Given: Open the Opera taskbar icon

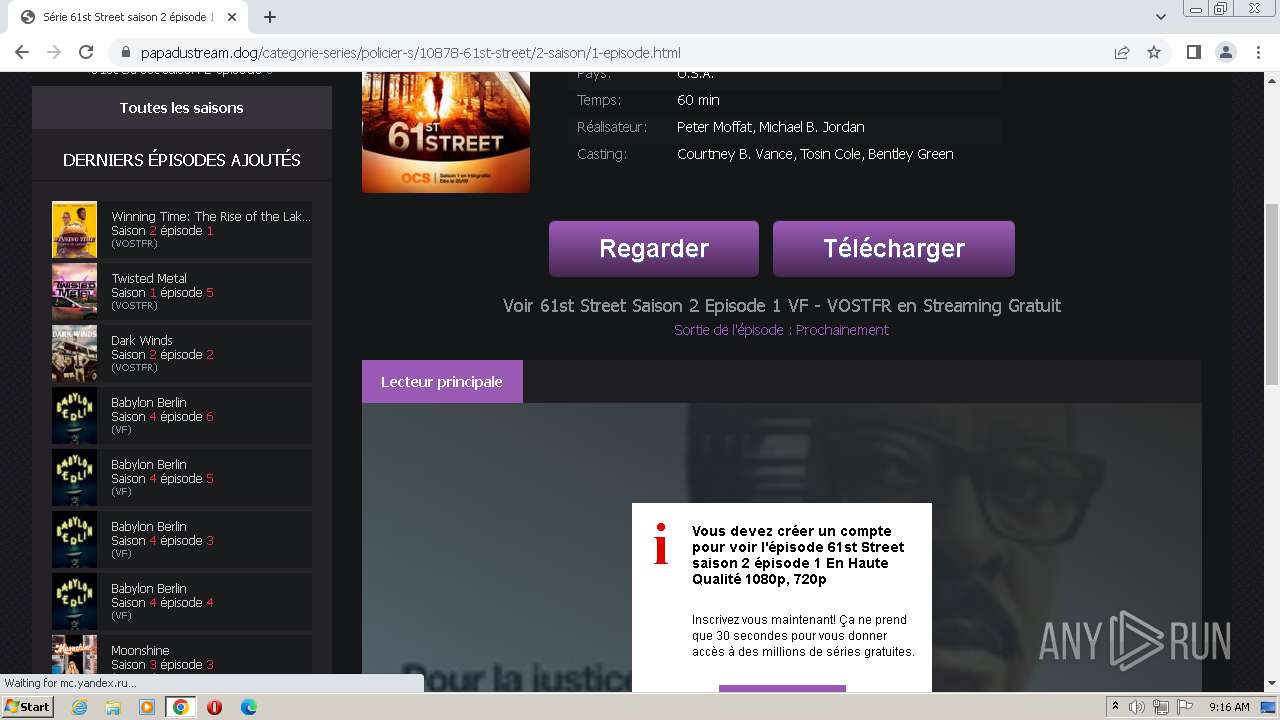Looking at the screenshot, I should coord(214,707).
